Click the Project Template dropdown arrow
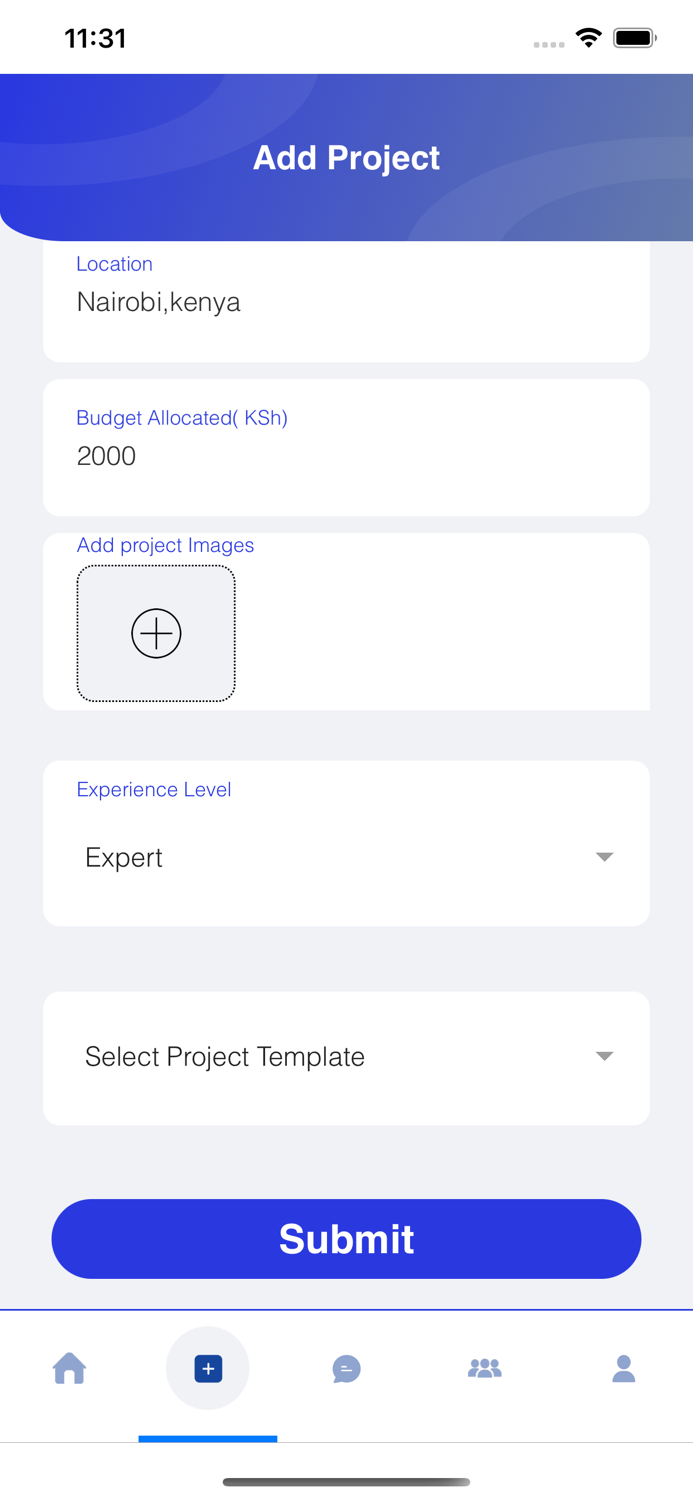The width and height of the screenshot is (693, 1500). pyautogui.click(x=604, y=1056)
